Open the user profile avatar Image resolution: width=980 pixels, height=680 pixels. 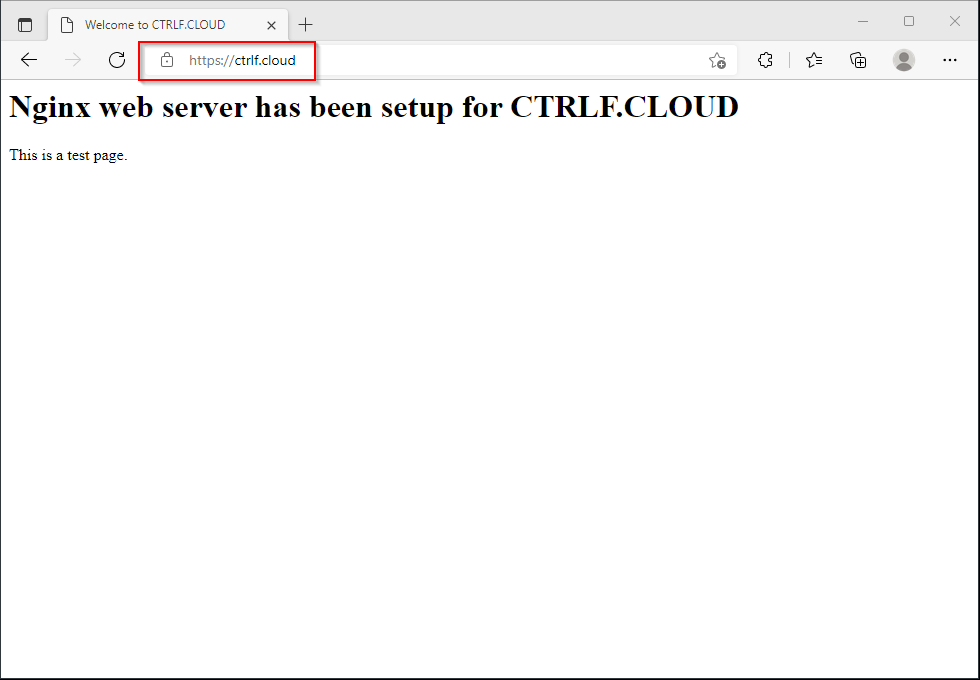coord(904,60)
